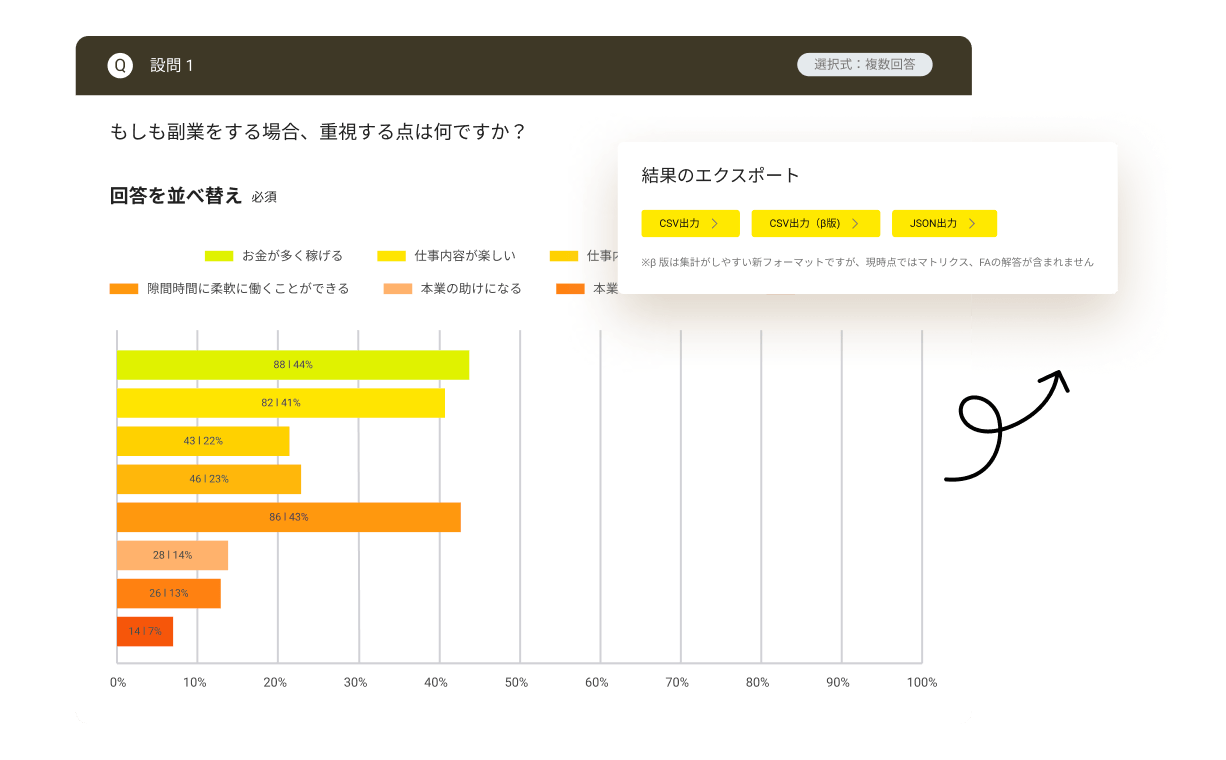The height and width of the screenshot is (760, 1226).
Task: Click the 隙間時間に柔軟に働くことができる legend item
Action: (230, 287)
